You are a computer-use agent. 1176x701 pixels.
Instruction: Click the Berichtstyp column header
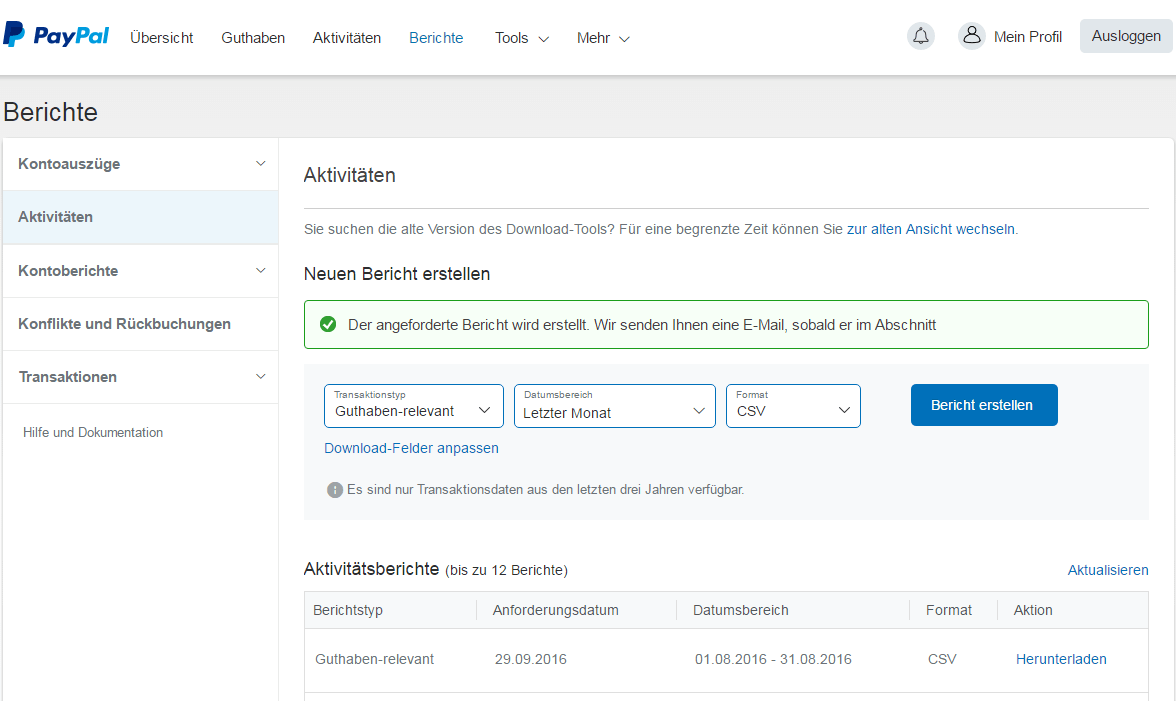click(x=348, y=610)
